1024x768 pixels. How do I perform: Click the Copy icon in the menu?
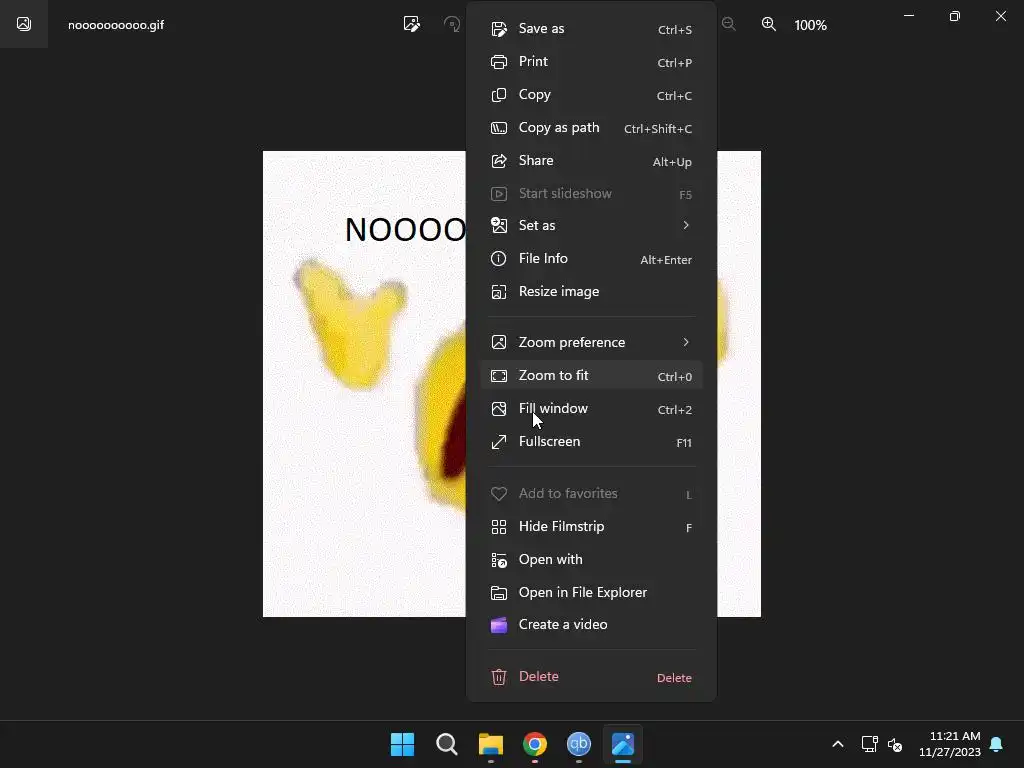[499, 95]
